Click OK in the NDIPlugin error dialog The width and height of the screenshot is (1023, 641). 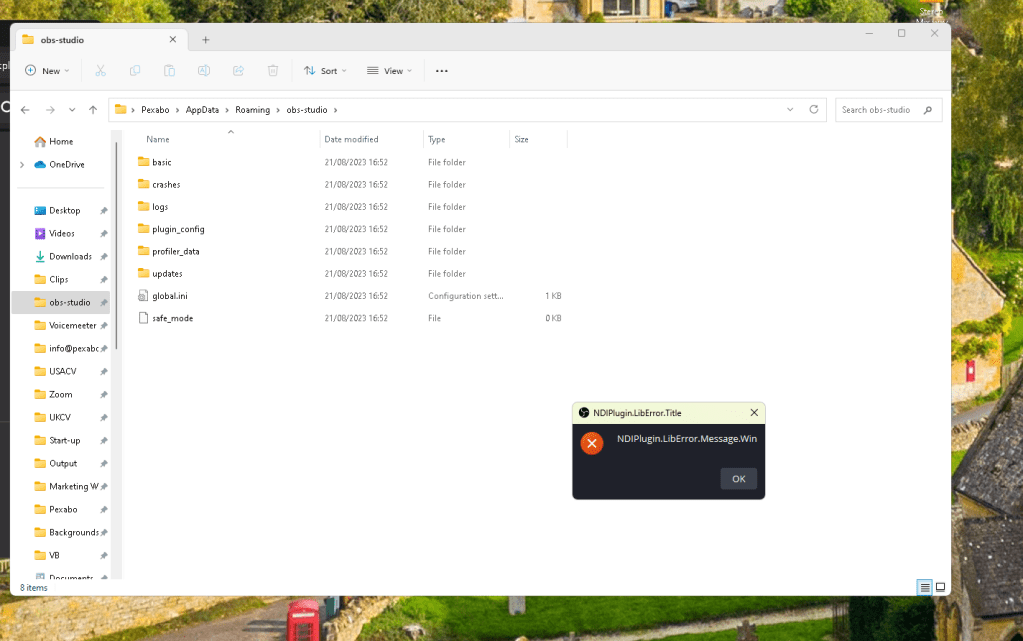pyautogui.click(x=739, y=478)
